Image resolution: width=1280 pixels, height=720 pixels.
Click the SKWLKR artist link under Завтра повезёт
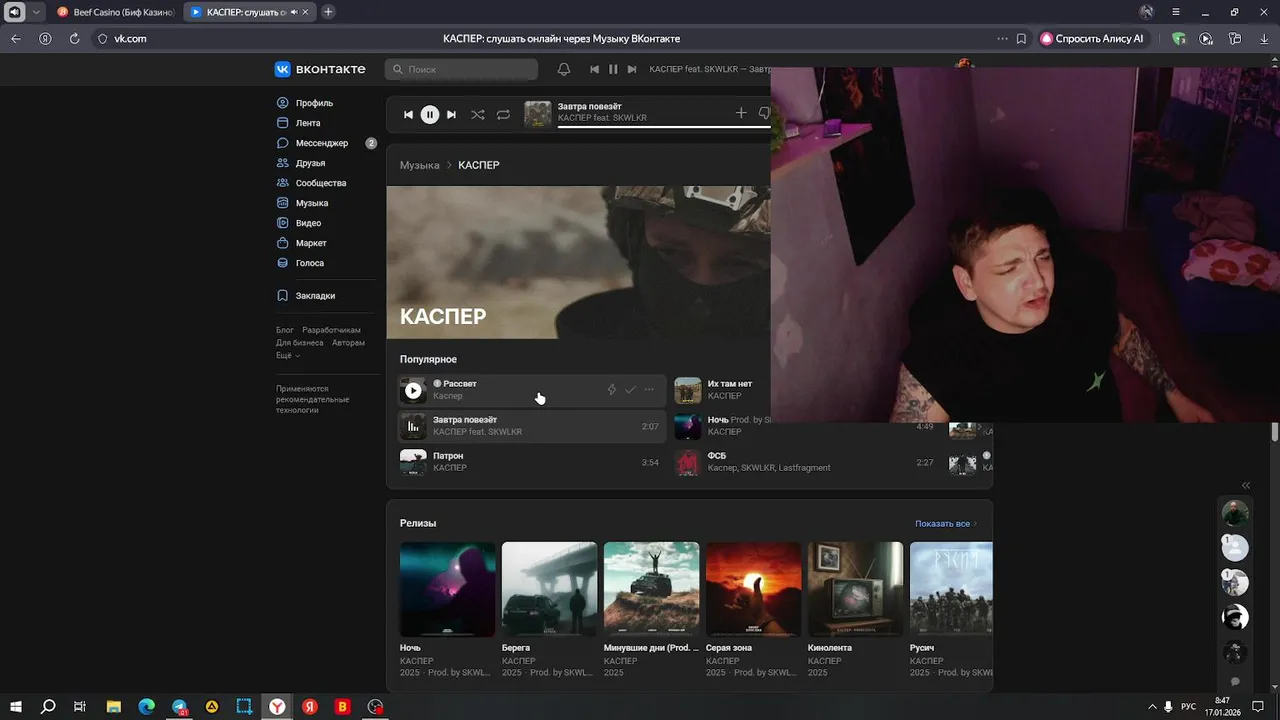505,432
